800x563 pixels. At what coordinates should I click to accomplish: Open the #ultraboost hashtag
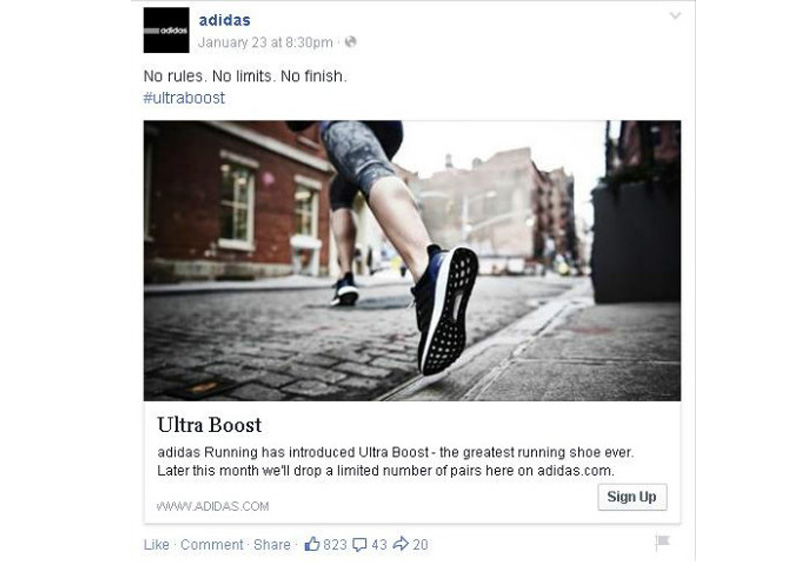184,98
